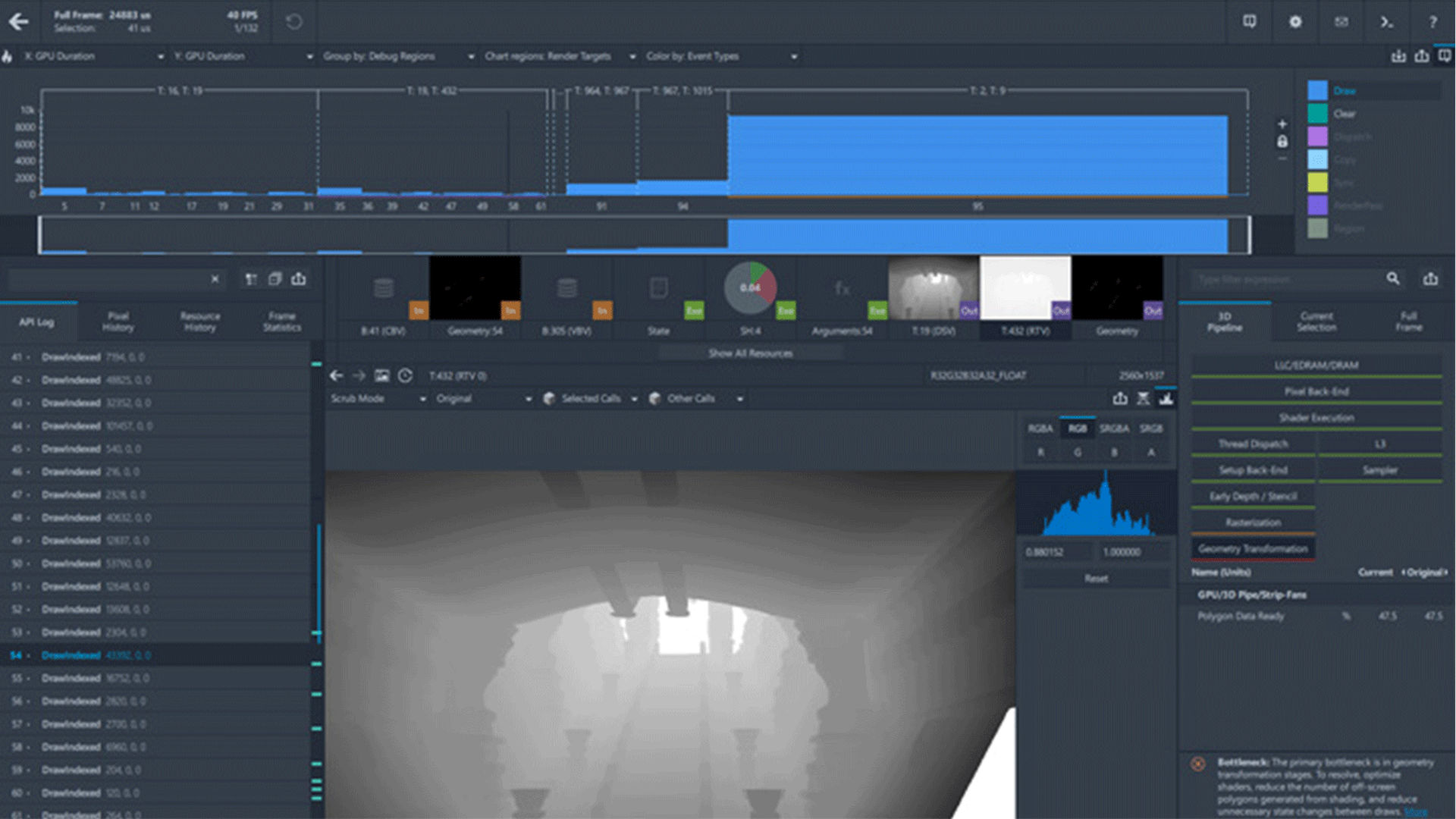
Task: Open the help question mark icon
Action: tap(1432, 21)
